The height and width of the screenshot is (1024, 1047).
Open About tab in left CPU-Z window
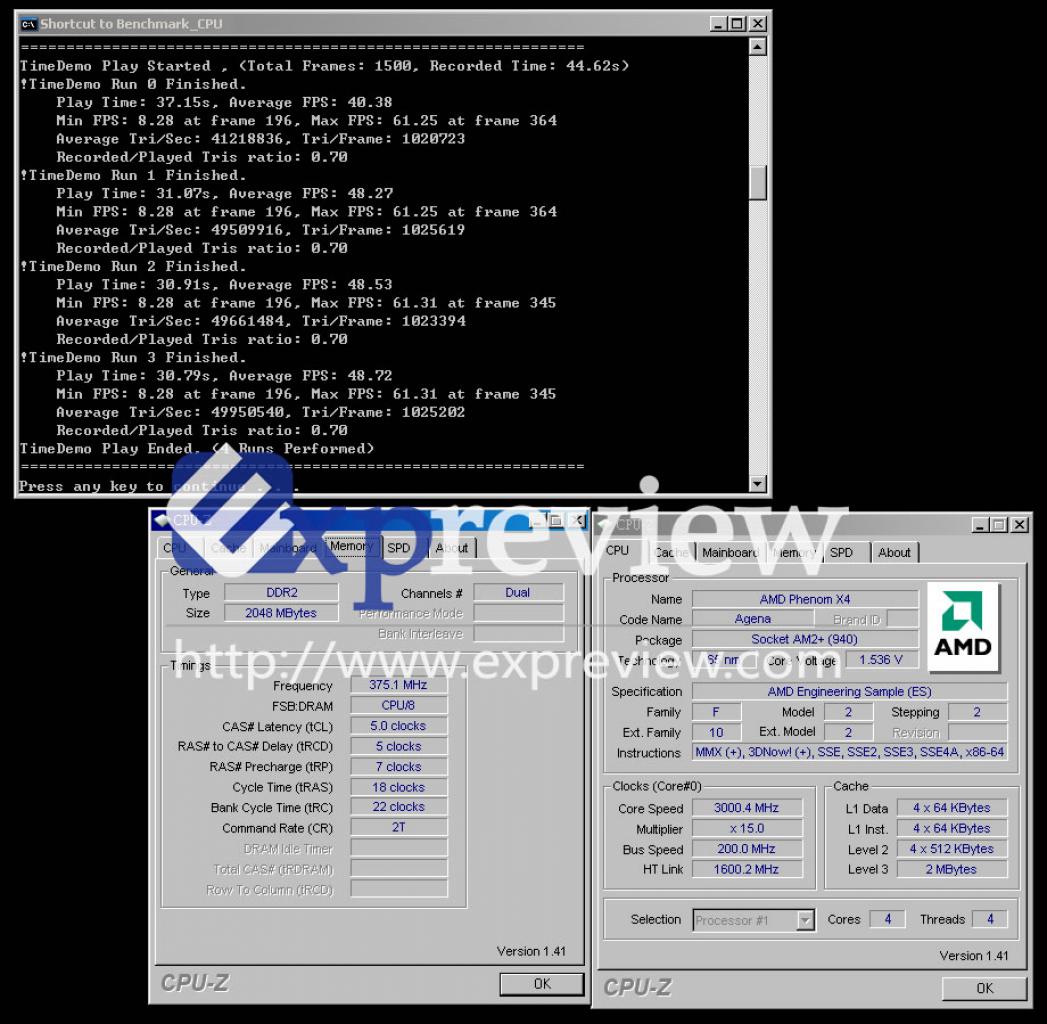[x=452, y=548]
